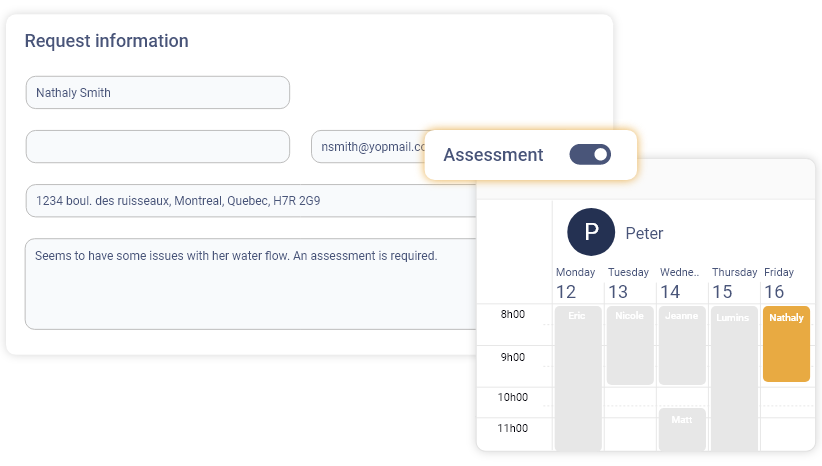Click the Nathaly Smith name field

pos(158,93)
